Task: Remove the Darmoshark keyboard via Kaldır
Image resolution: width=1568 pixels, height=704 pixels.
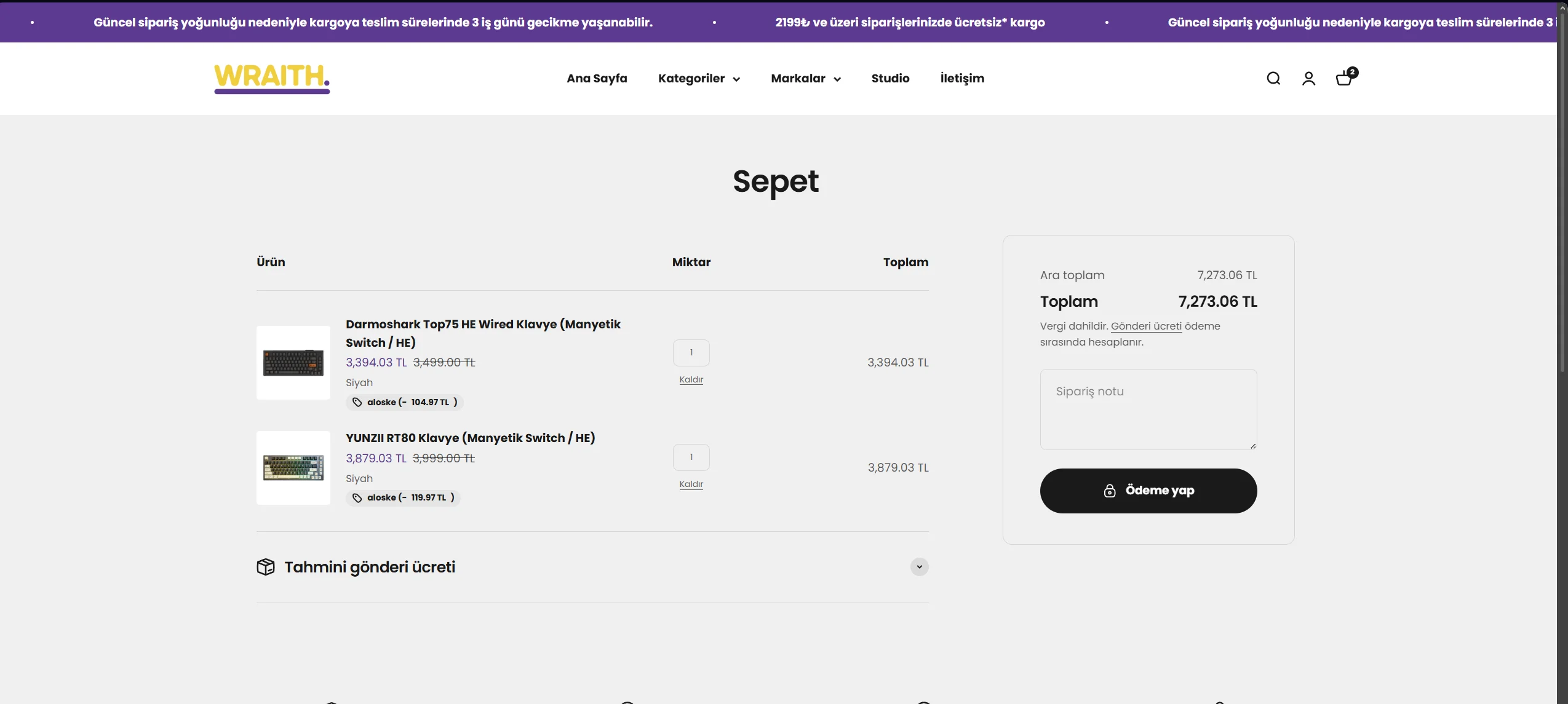Action: (x=691, y=380)
